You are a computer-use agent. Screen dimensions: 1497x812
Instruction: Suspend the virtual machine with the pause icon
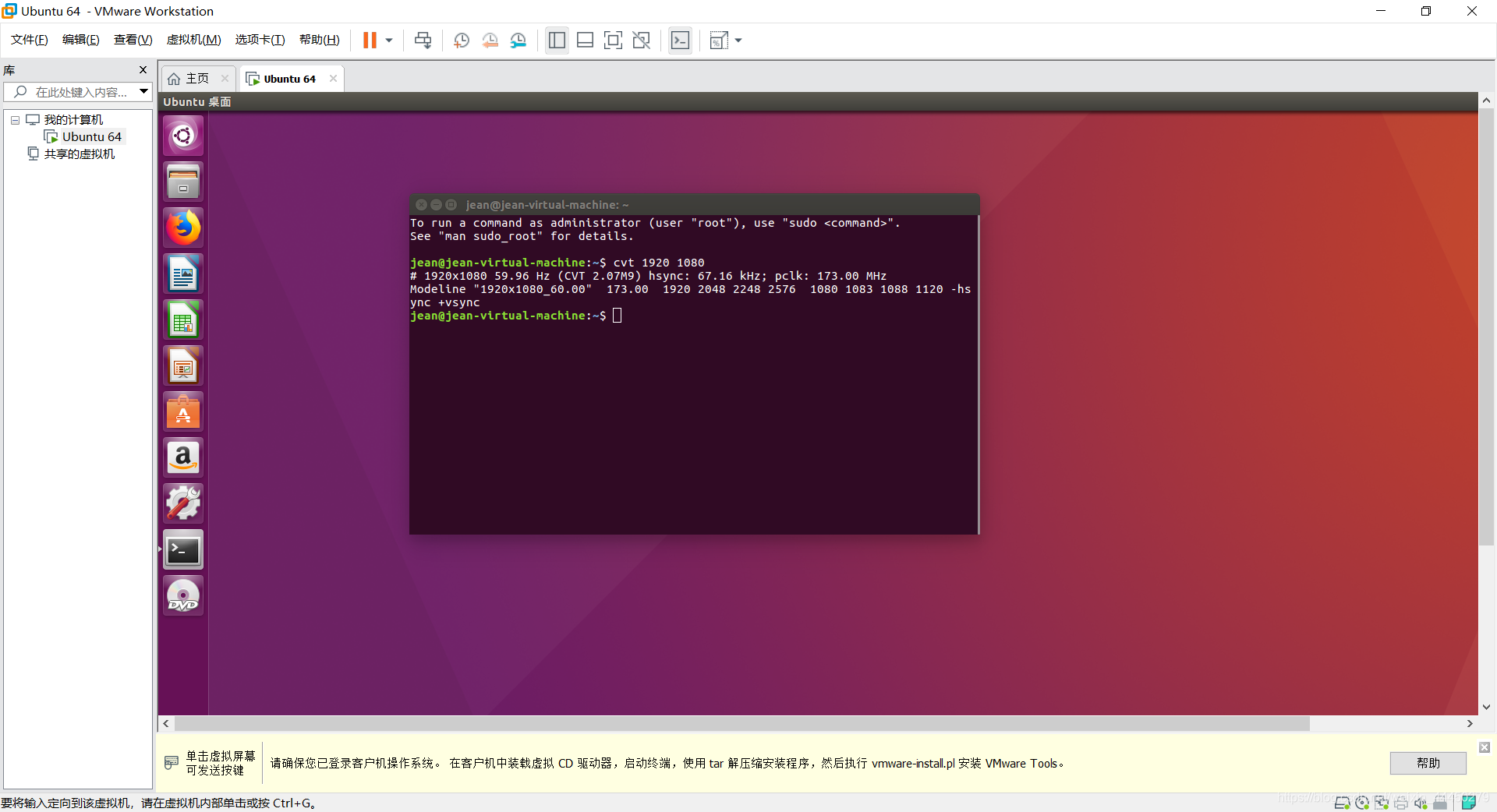pos(372,40)
